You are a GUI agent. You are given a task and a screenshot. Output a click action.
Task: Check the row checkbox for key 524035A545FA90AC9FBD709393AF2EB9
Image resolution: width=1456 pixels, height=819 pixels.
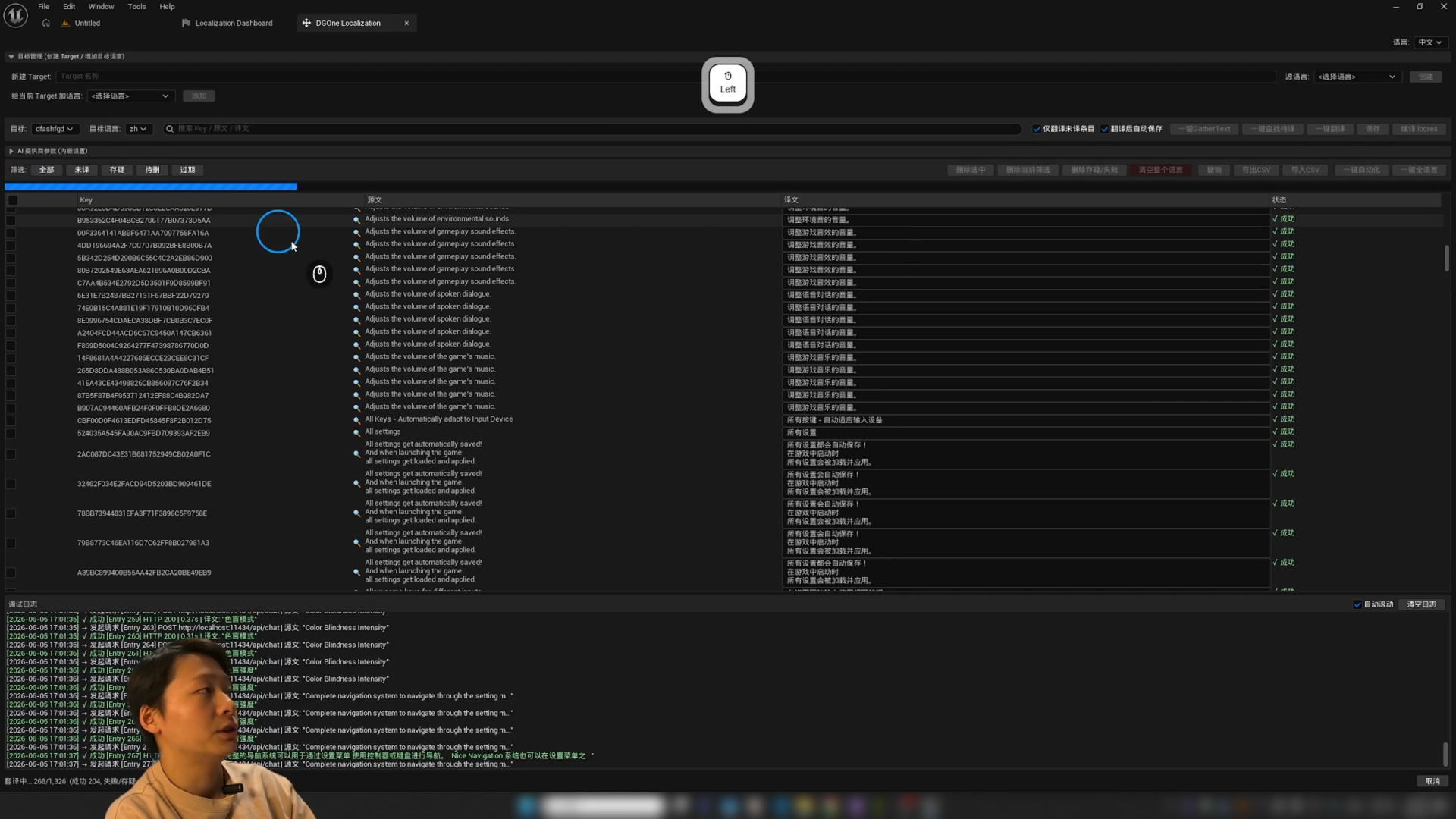pyautogui.click(x=11, y=434)
